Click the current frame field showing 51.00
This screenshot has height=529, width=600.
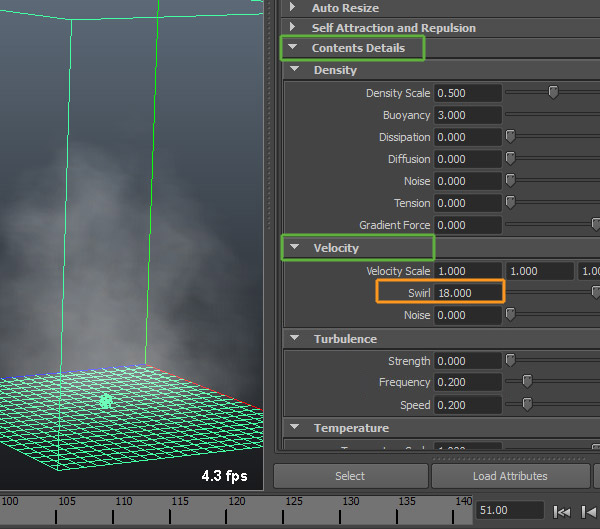[509, 510]
